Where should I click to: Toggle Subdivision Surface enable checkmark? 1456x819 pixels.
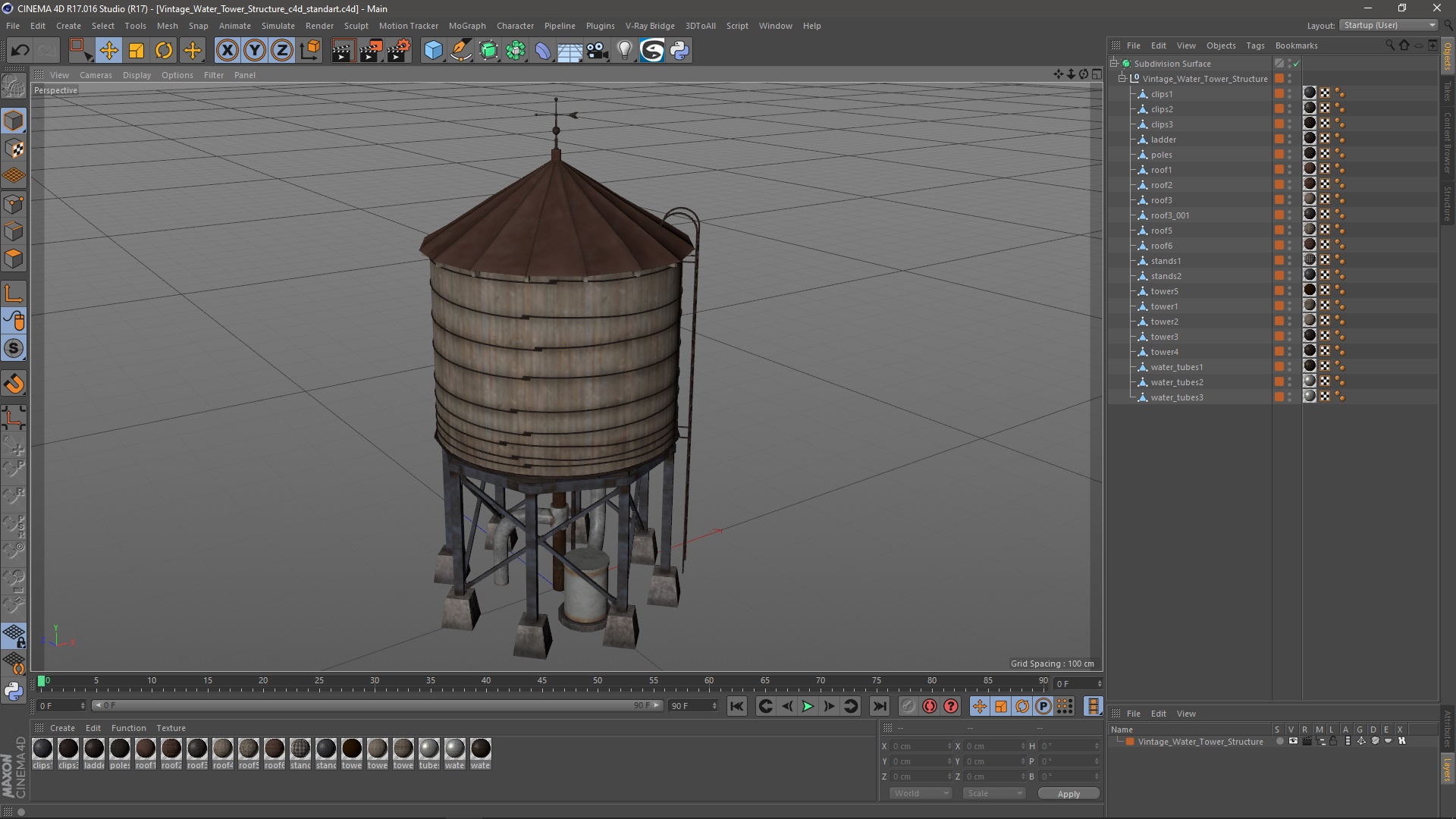pyautogui.click(x=1297, y=64)
